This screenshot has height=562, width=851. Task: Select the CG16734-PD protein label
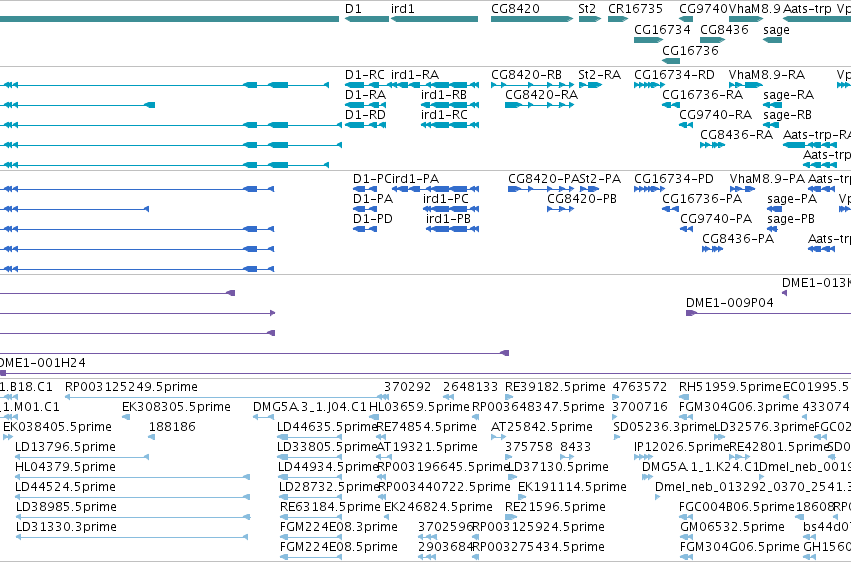tap(674, 179)
